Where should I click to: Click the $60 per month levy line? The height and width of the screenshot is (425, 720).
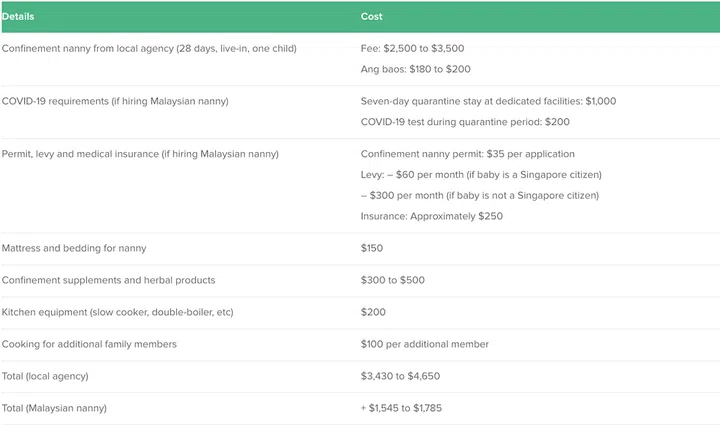pyautogui.click(x=479, y=174)
